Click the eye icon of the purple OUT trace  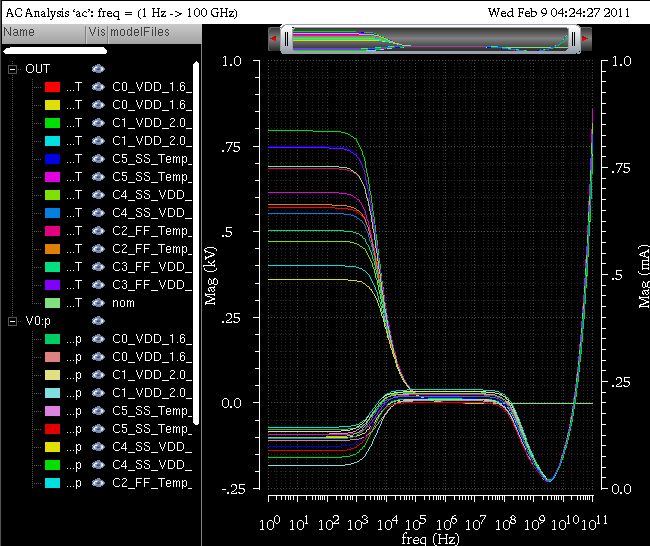(x=98, y=285)
